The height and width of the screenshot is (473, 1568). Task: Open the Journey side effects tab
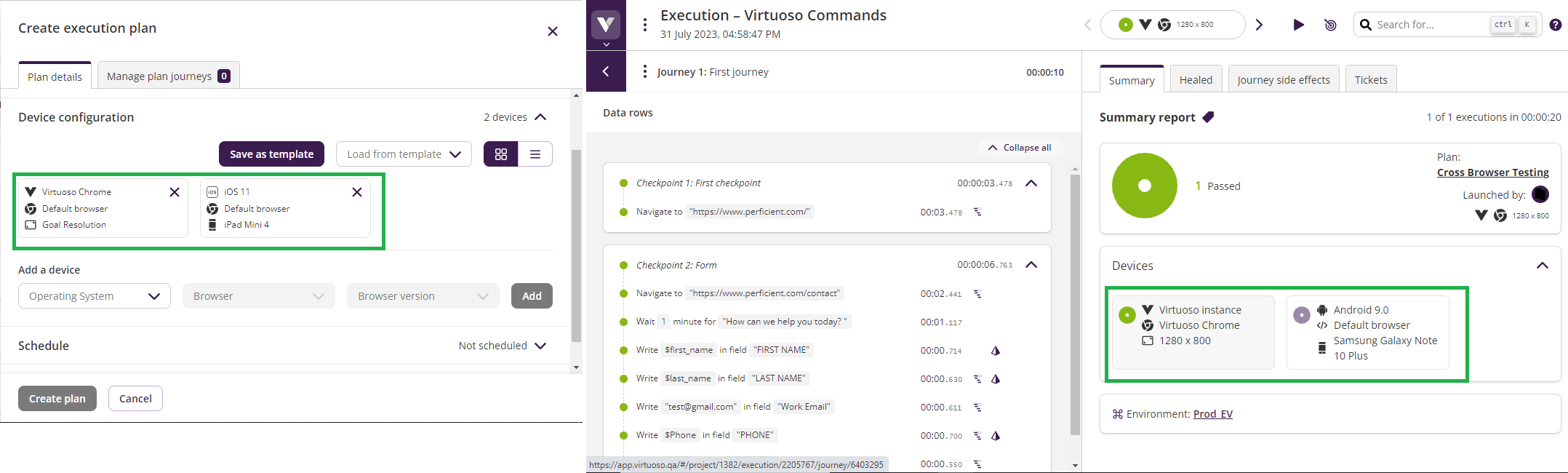(1284, 80)
